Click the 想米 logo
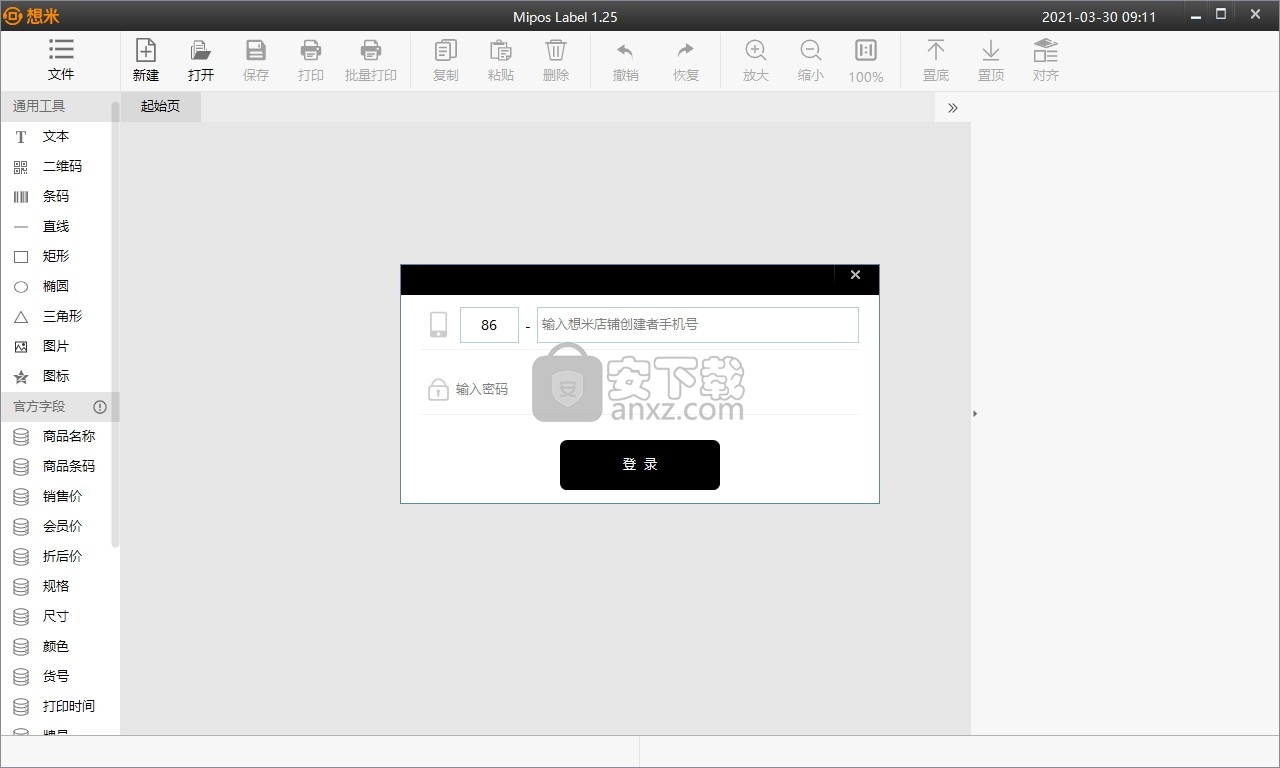The height and width of the screenshot is (768, 1280). coord(33,16)
